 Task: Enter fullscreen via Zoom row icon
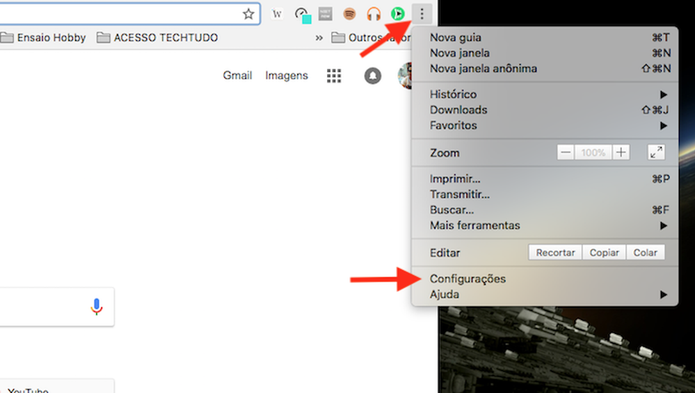[656, 152]
